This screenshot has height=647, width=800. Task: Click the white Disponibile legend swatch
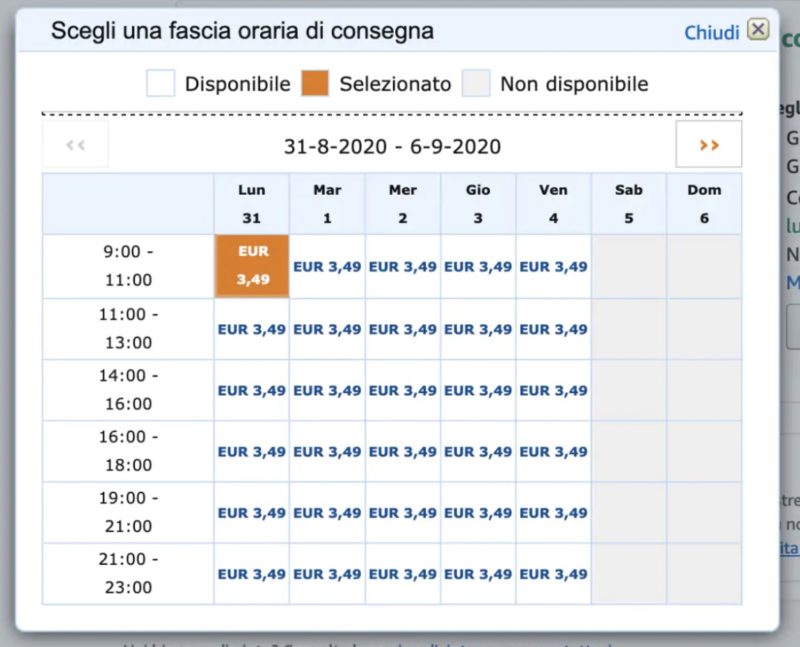(160, 83)
